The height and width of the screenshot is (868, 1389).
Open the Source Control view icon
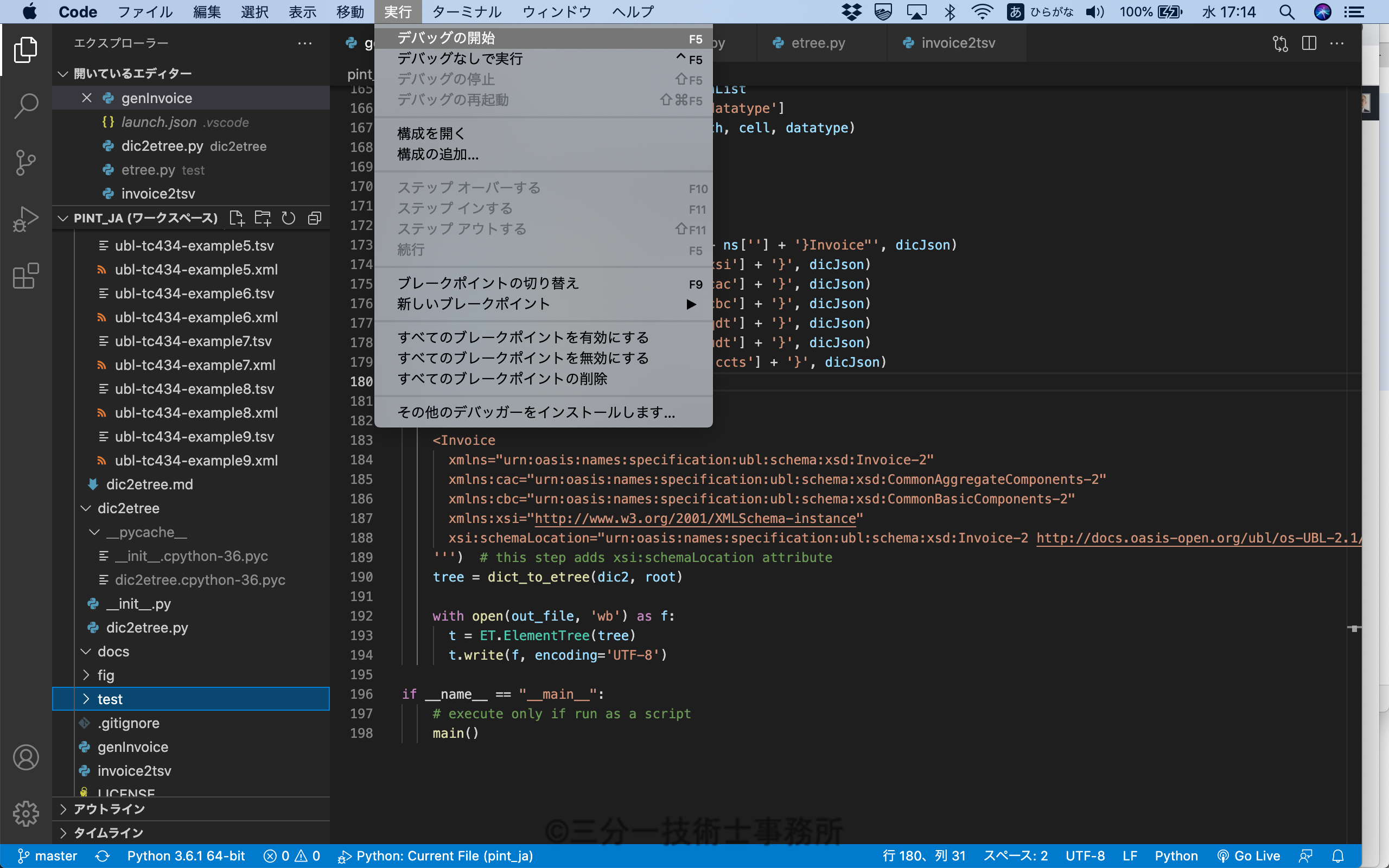point(26,162)
